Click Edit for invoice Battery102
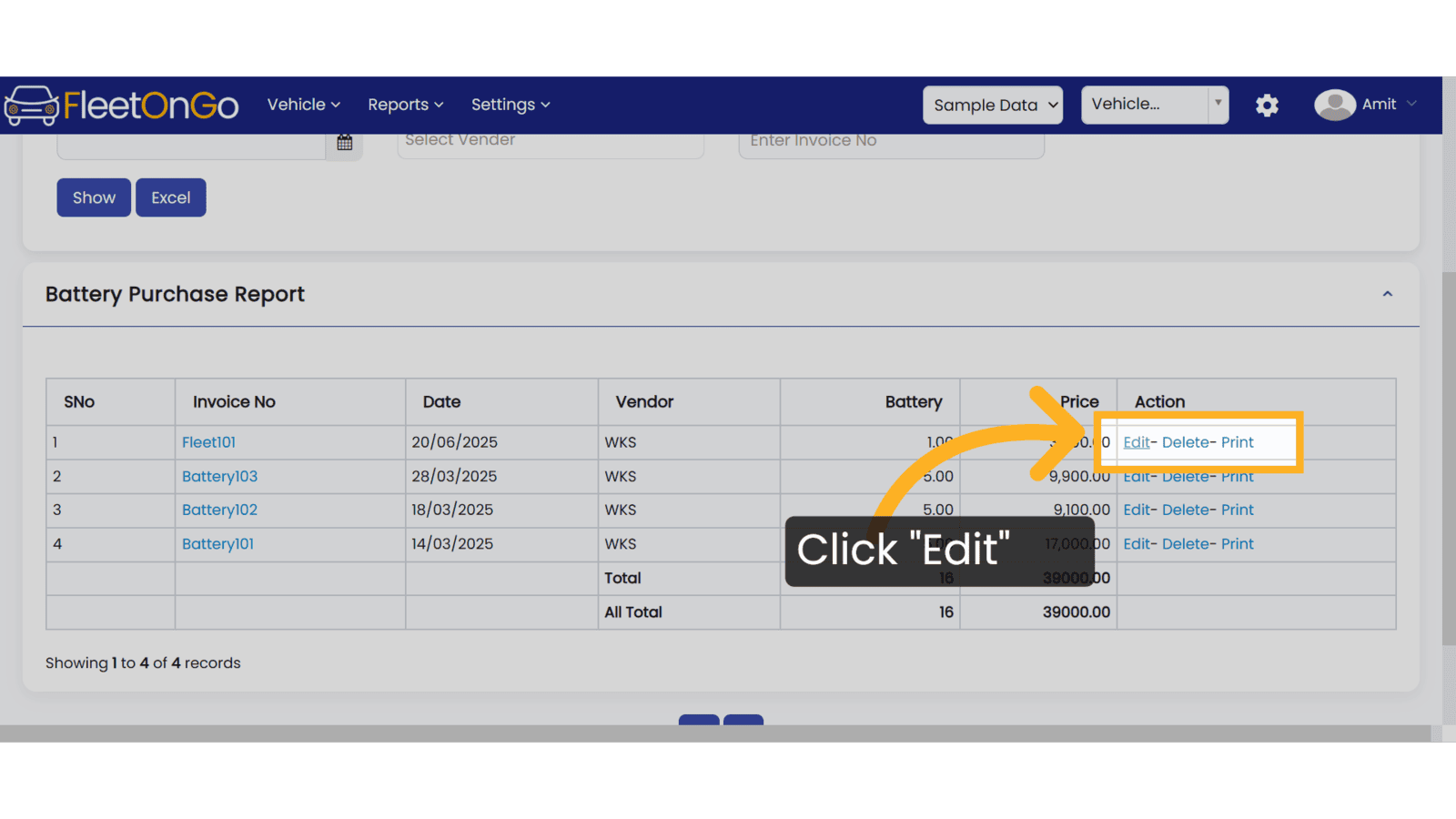The width and height of the screenshot is (1456, 819). [x=1136, y=510]
